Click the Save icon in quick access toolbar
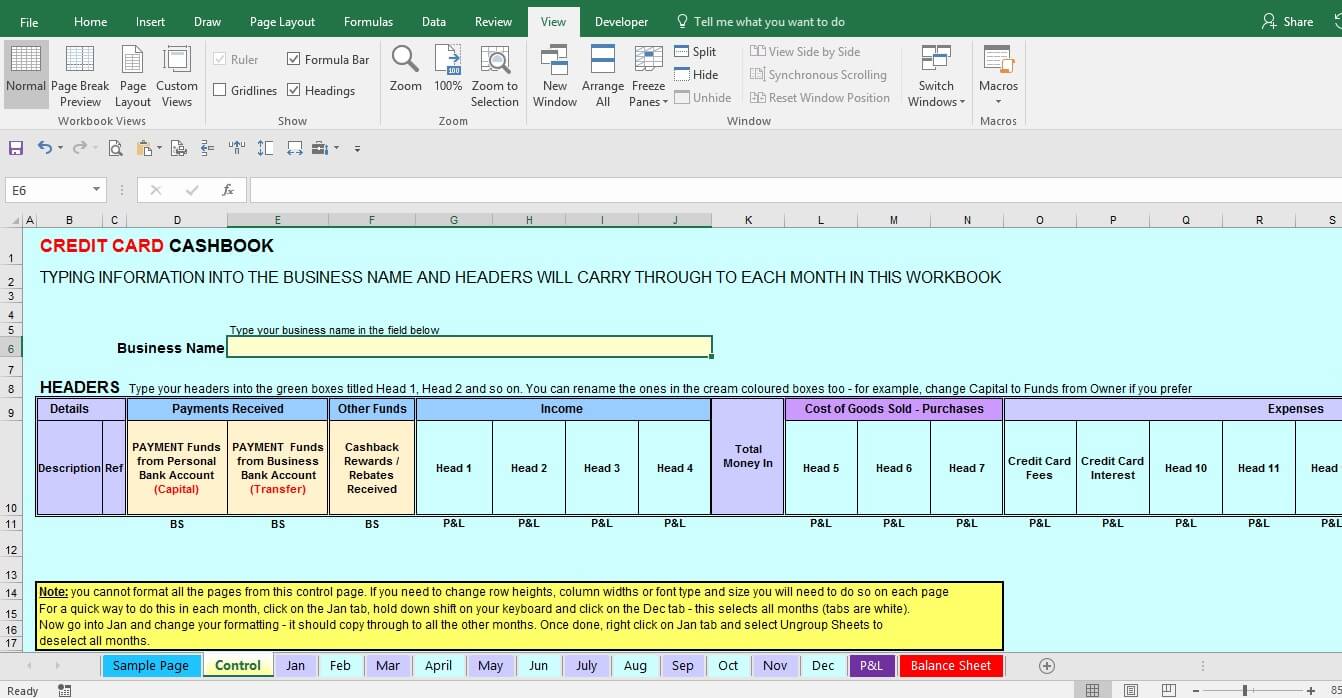The height and width of the screenshot is (698, 1342). [16, 148]
